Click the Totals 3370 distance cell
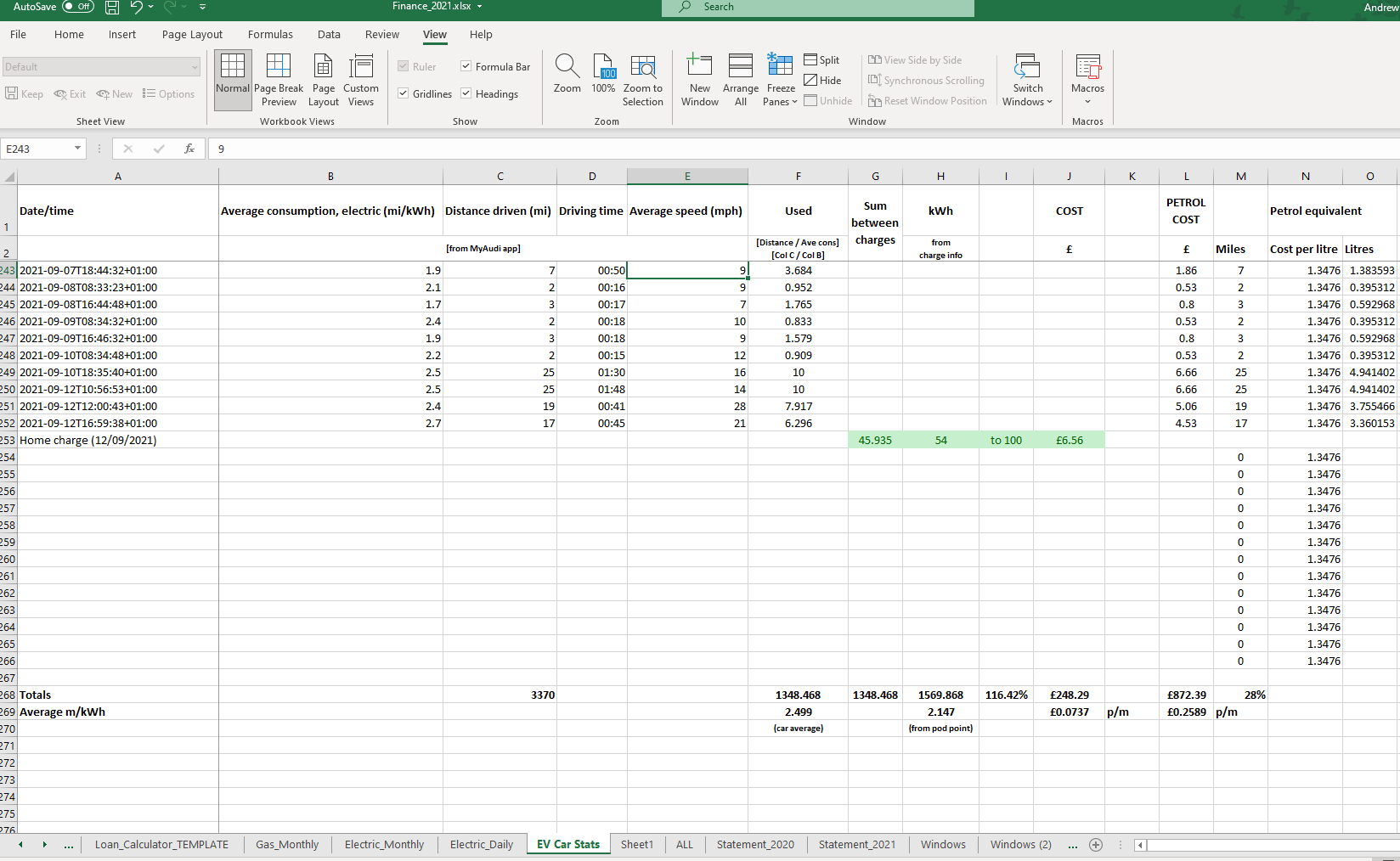The image size is (1400, 861). (500, 695)
